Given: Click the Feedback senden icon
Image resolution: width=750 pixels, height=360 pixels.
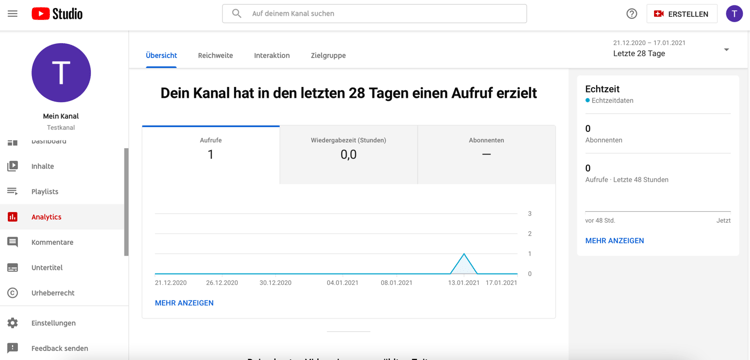Looking at the screenshot, I should pos(12,348).
